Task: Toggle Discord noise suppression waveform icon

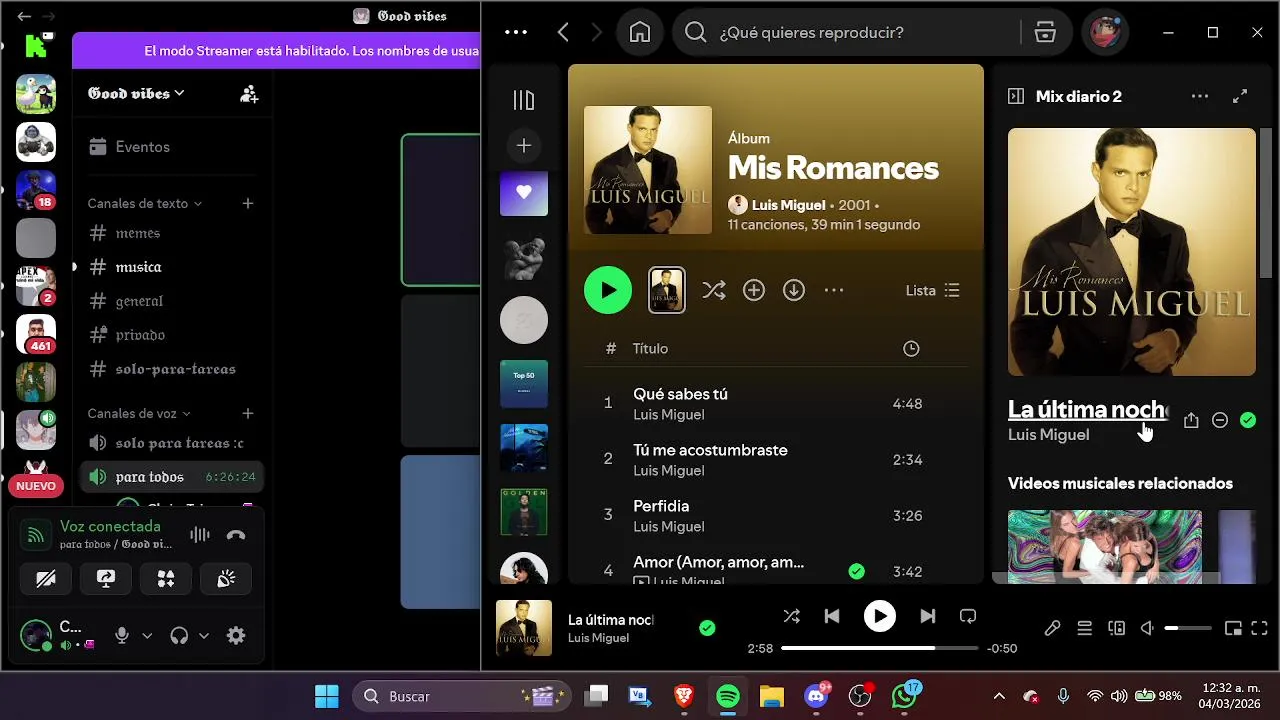Action: coord(200,535)
